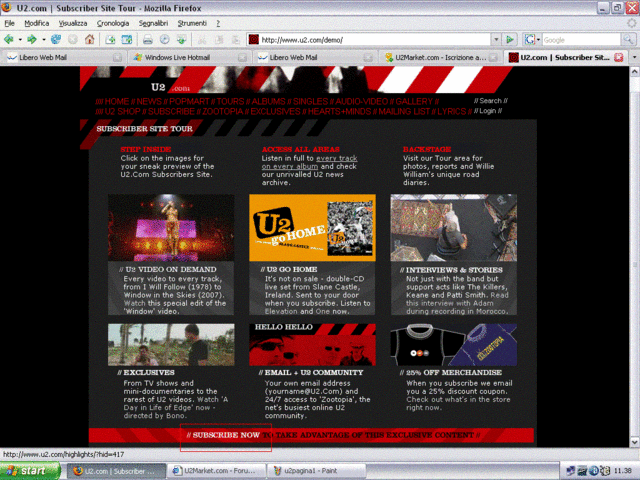Switch to U2Market.com Forum taskbar window

(x=217, y=471)
